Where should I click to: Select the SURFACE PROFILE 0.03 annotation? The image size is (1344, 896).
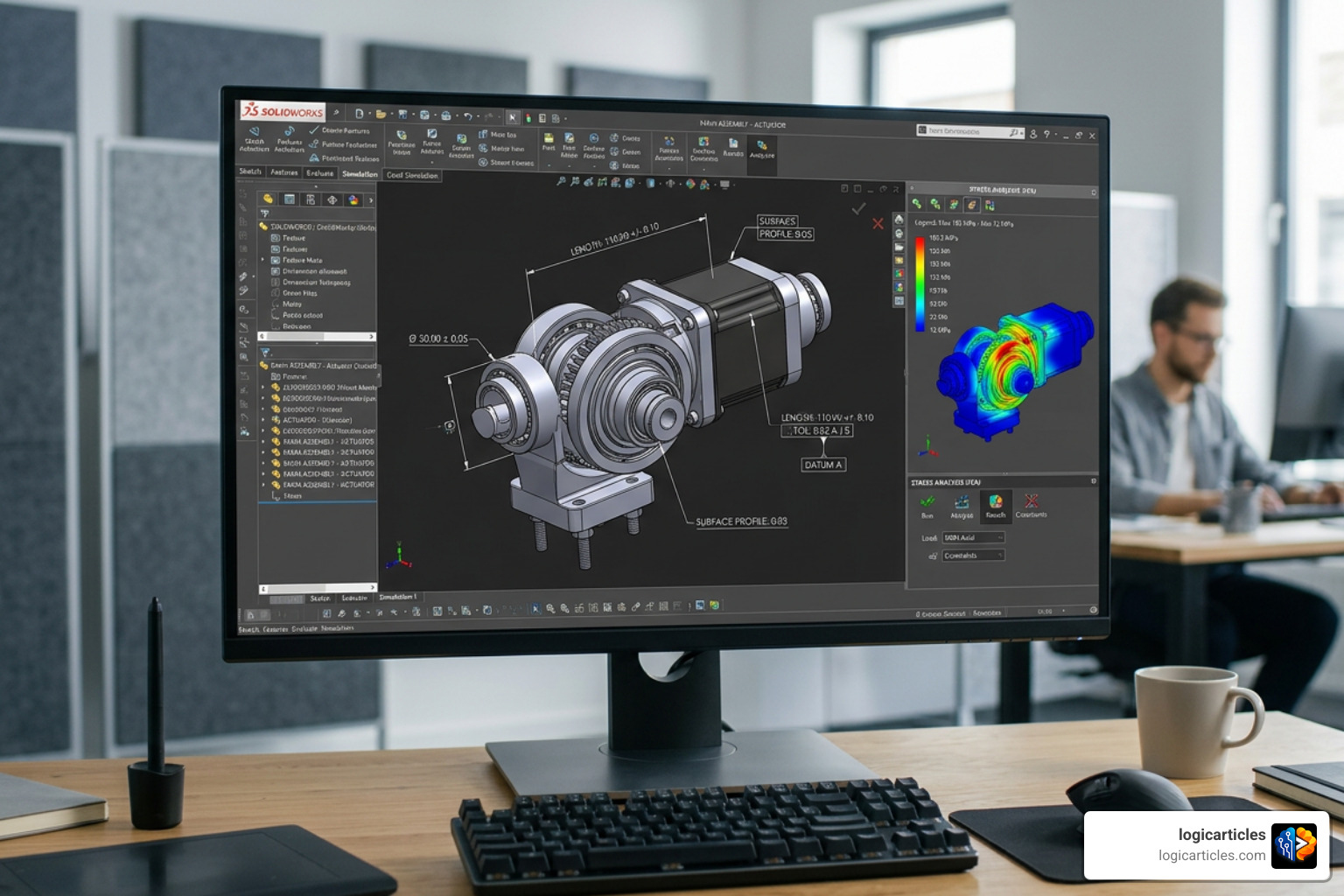(741, 521)
